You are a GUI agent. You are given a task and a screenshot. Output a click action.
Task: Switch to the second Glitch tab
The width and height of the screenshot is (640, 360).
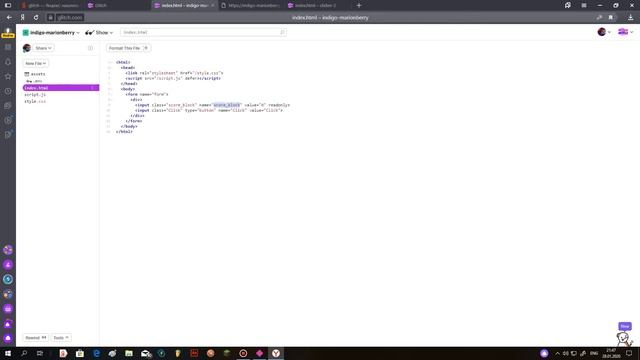pyautogui.click(x=116, y=5)
